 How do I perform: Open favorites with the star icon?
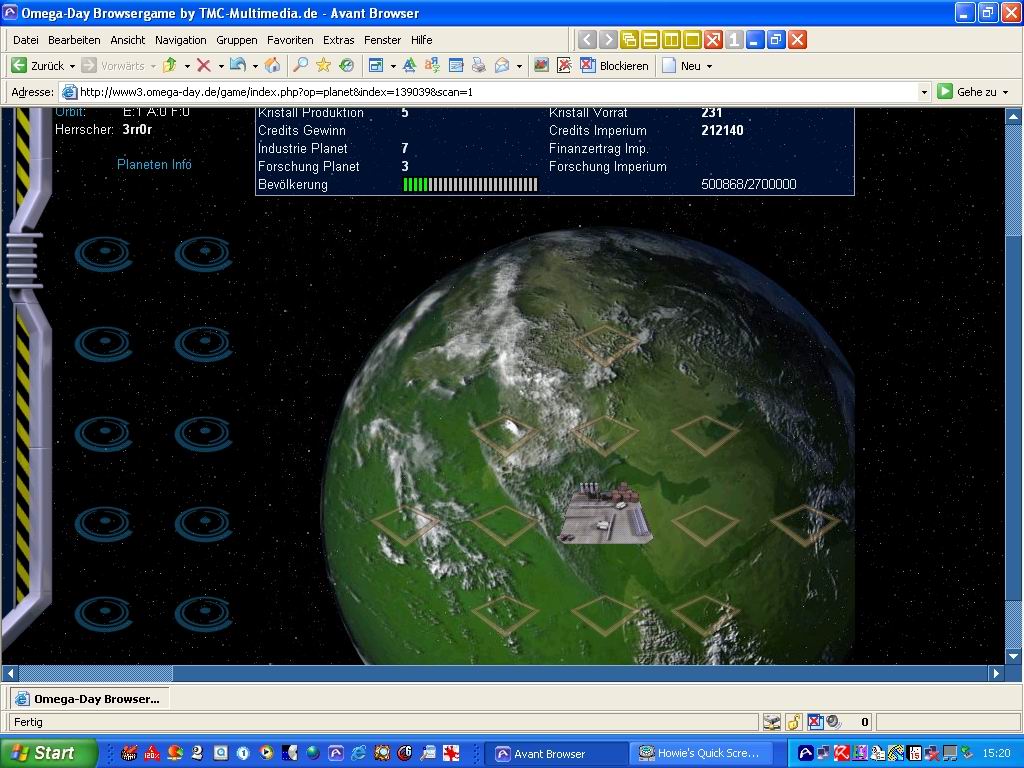click(323, 65)
